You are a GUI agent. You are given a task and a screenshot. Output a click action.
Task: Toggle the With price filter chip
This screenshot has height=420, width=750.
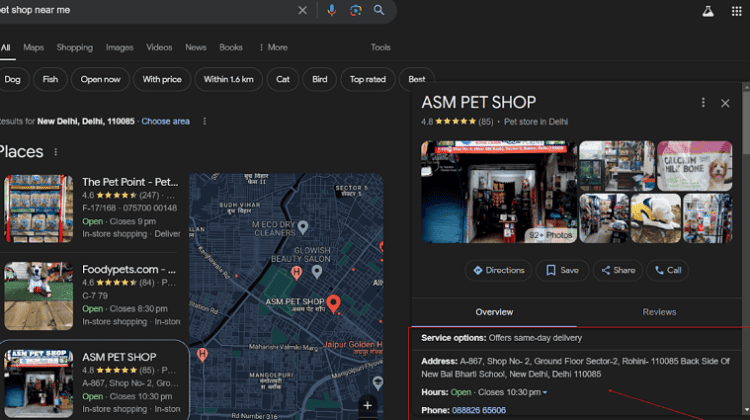pos(162,79)
